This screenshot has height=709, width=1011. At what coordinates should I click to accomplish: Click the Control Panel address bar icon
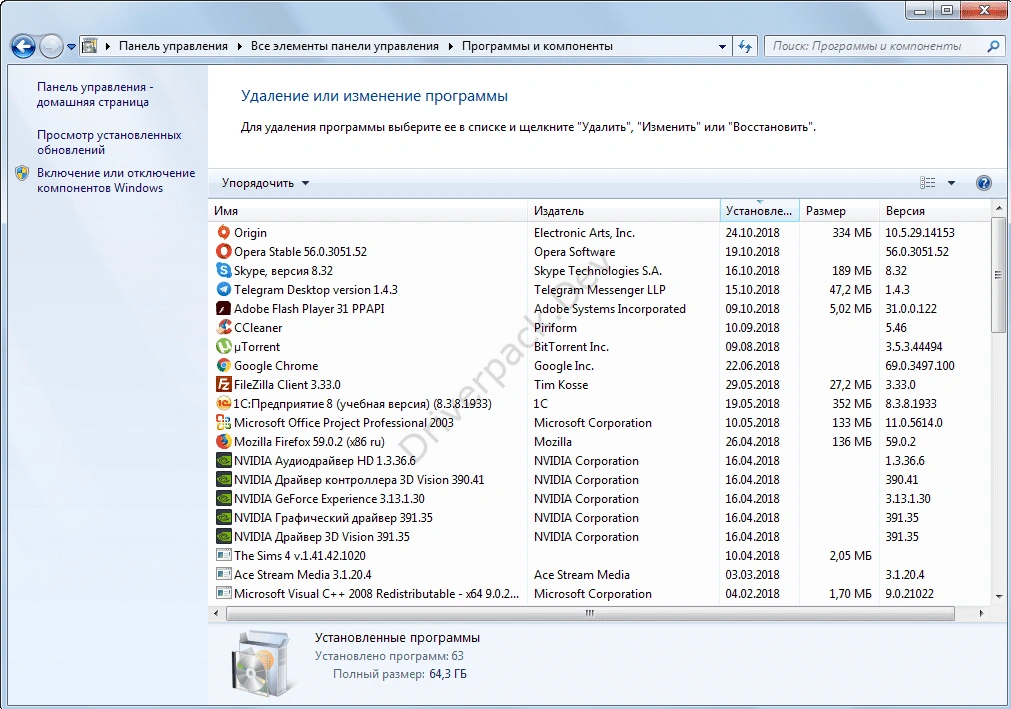tap(90, 46)
